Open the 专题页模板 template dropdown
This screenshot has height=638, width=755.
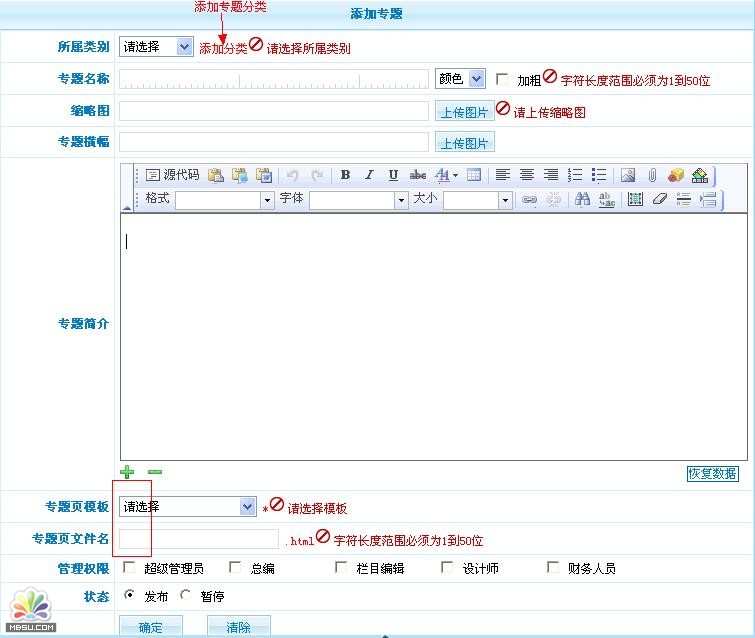188,507
